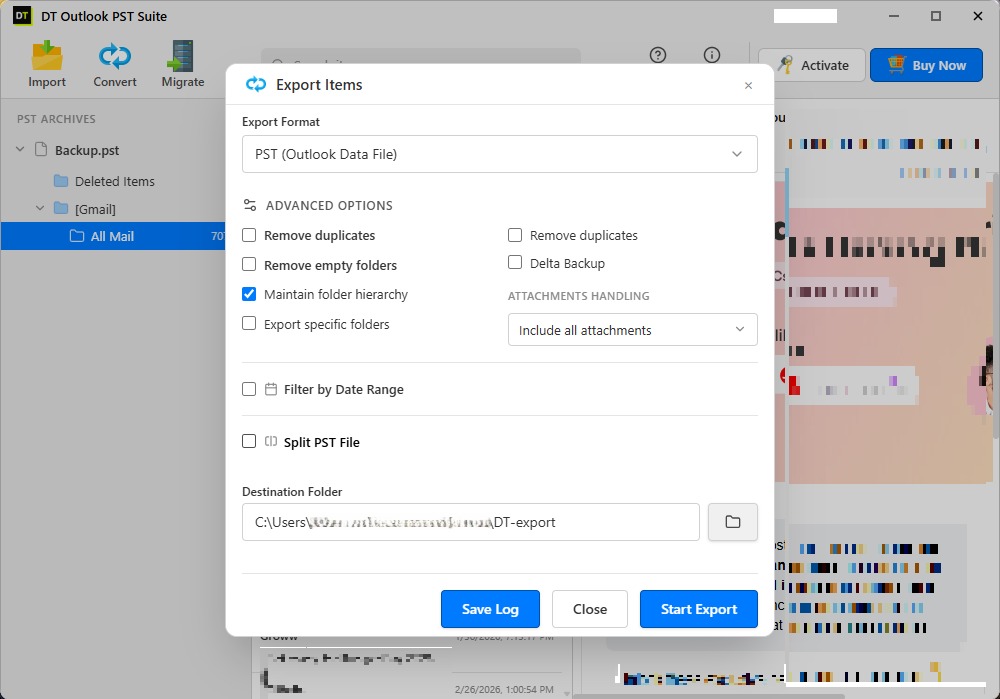Enable Remove duplicates checkbox above Delta Backup
The height and width of the screenshot is (699, 1000).
click(x=515, y=235)
